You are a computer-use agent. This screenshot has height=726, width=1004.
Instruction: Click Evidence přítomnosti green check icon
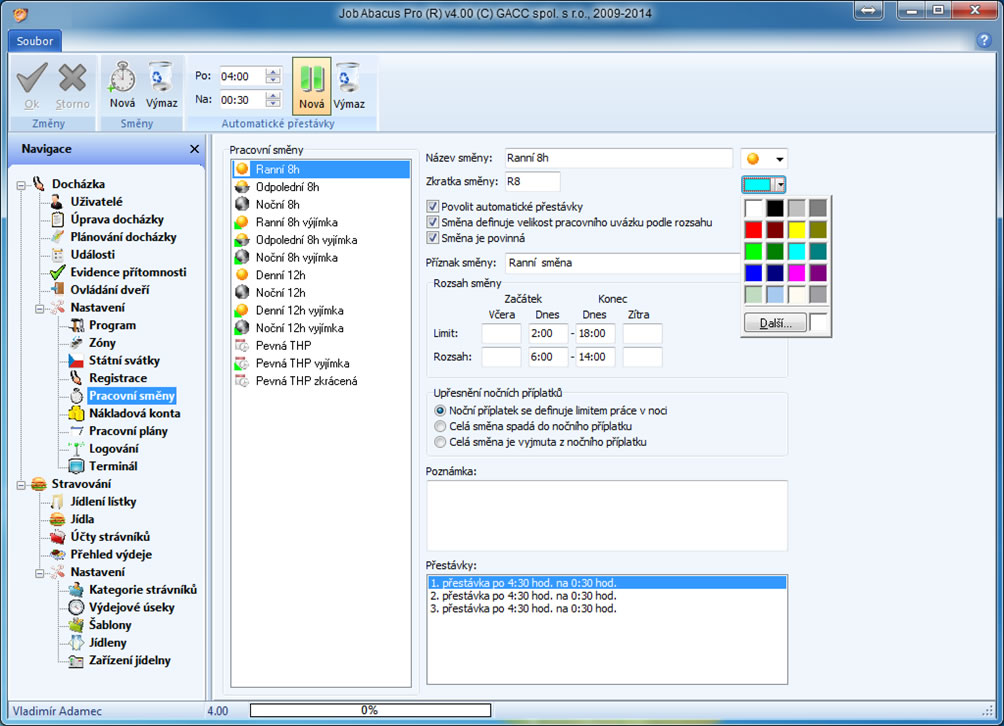(x=57, y=272)
